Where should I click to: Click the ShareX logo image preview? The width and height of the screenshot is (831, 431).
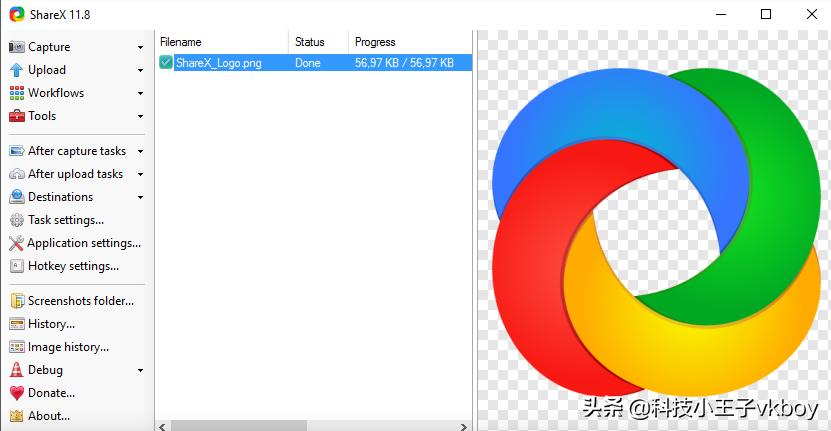(x=656, y=232)
